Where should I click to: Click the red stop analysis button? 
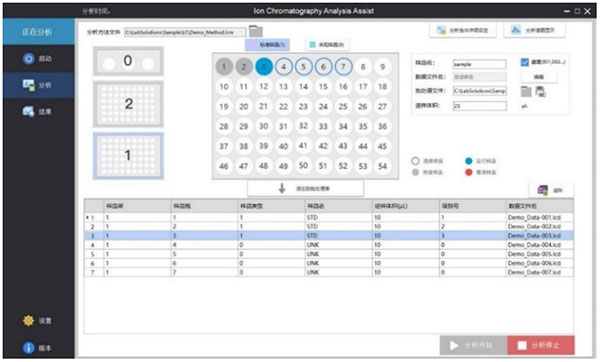541,345
